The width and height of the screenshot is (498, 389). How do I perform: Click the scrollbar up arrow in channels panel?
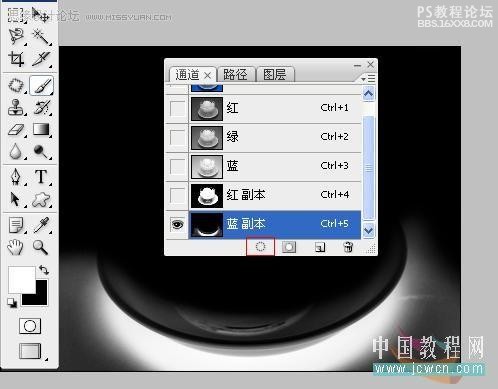pos(368,94)
